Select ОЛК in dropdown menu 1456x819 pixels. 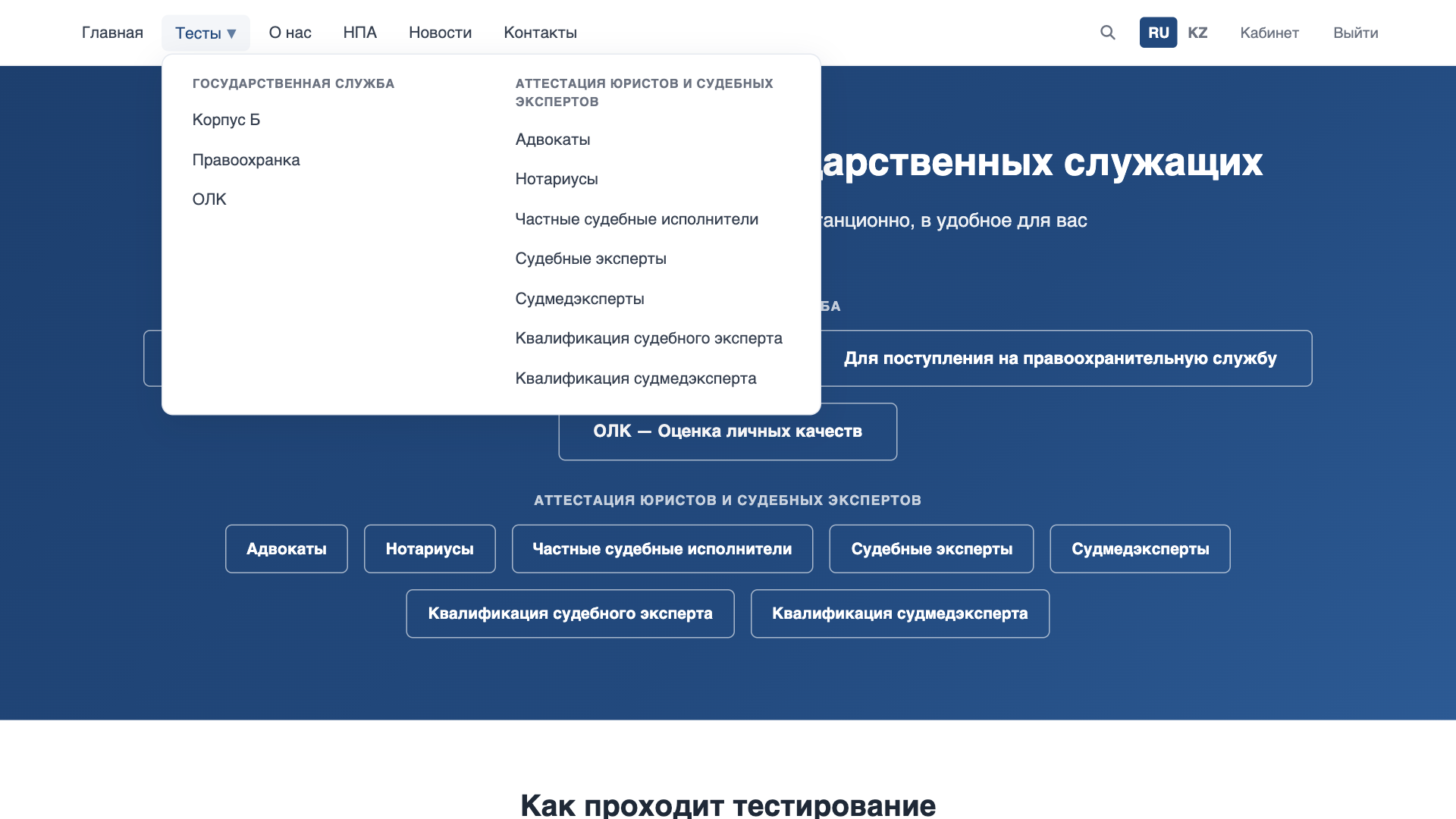click(x=209, y=199)
